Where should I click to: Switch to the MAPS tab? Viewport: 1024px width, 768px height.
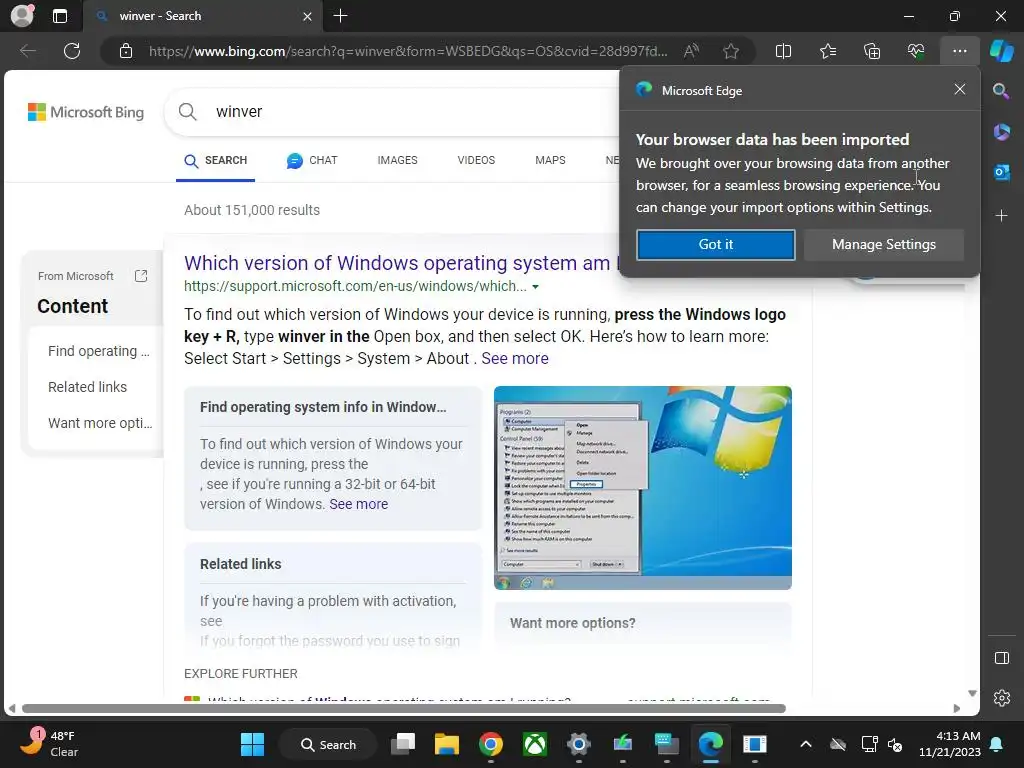coord(550,161)
